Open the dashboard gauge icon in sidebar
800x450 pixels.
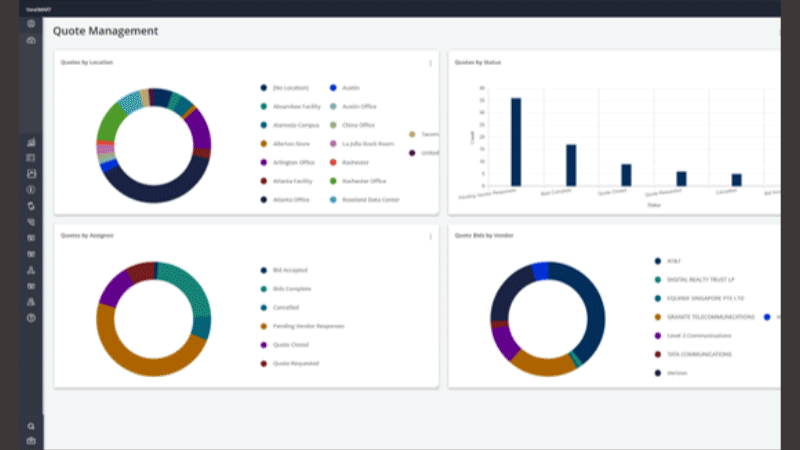click(31, 40)
